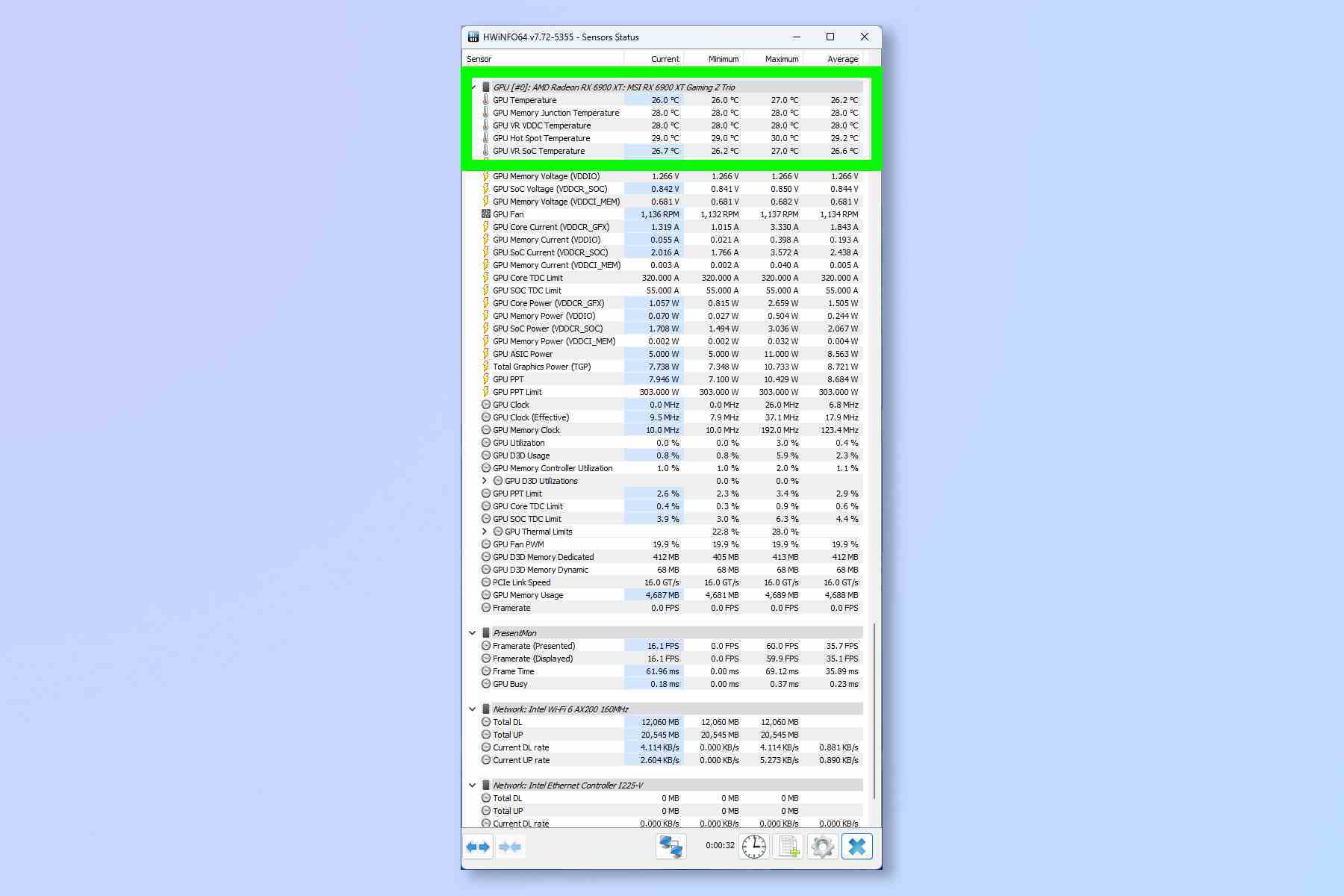
Task: Click the GPU Fan current value 1,136 RPM
Action: tap(659, 214)
